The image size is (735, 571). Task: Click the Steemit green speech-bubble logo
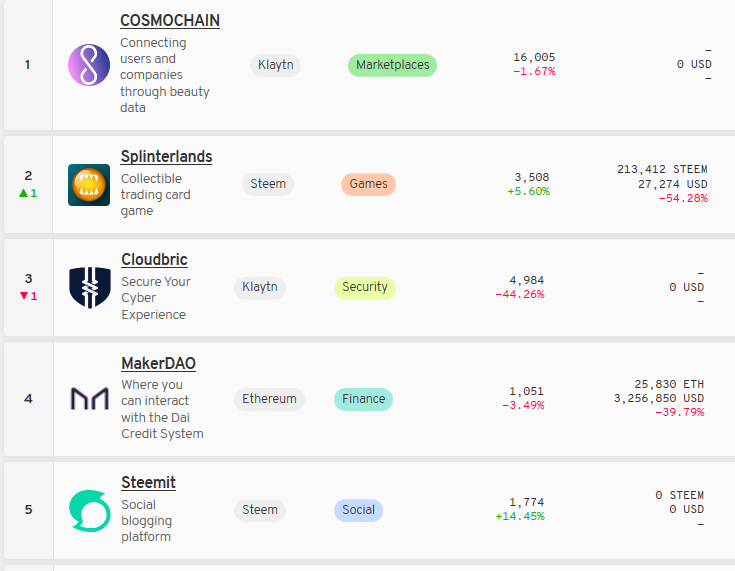(90, 511)
